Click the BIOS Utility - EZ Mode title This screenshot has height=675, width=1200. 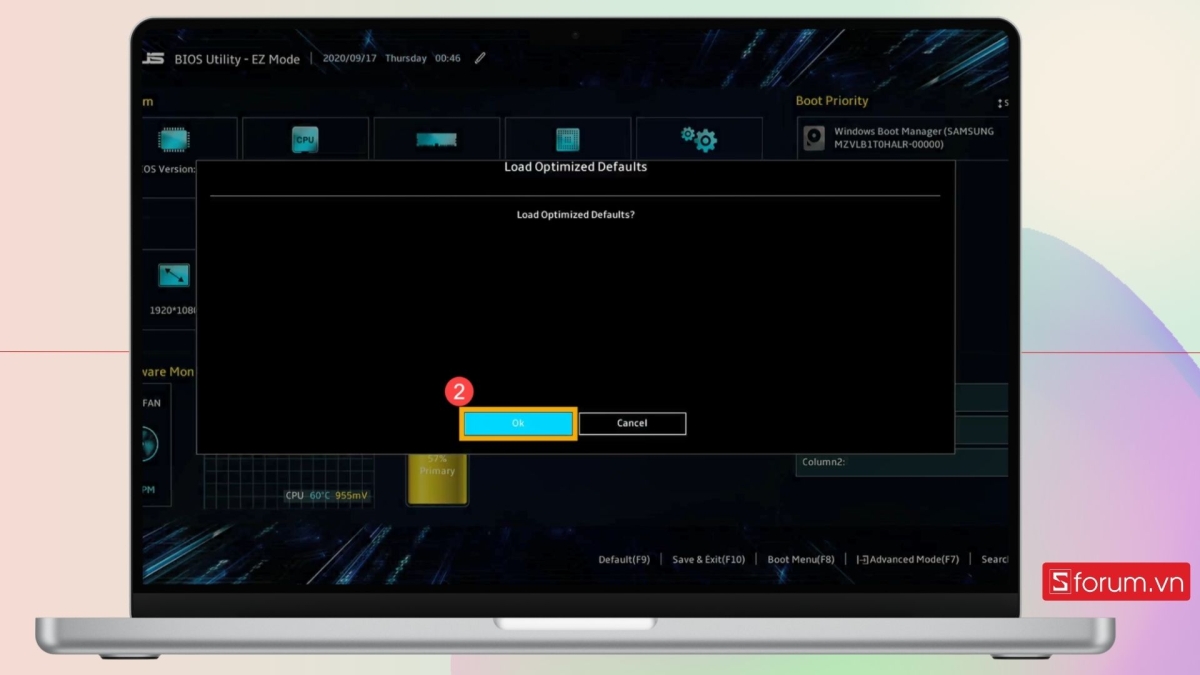click(x=237, y=59)
